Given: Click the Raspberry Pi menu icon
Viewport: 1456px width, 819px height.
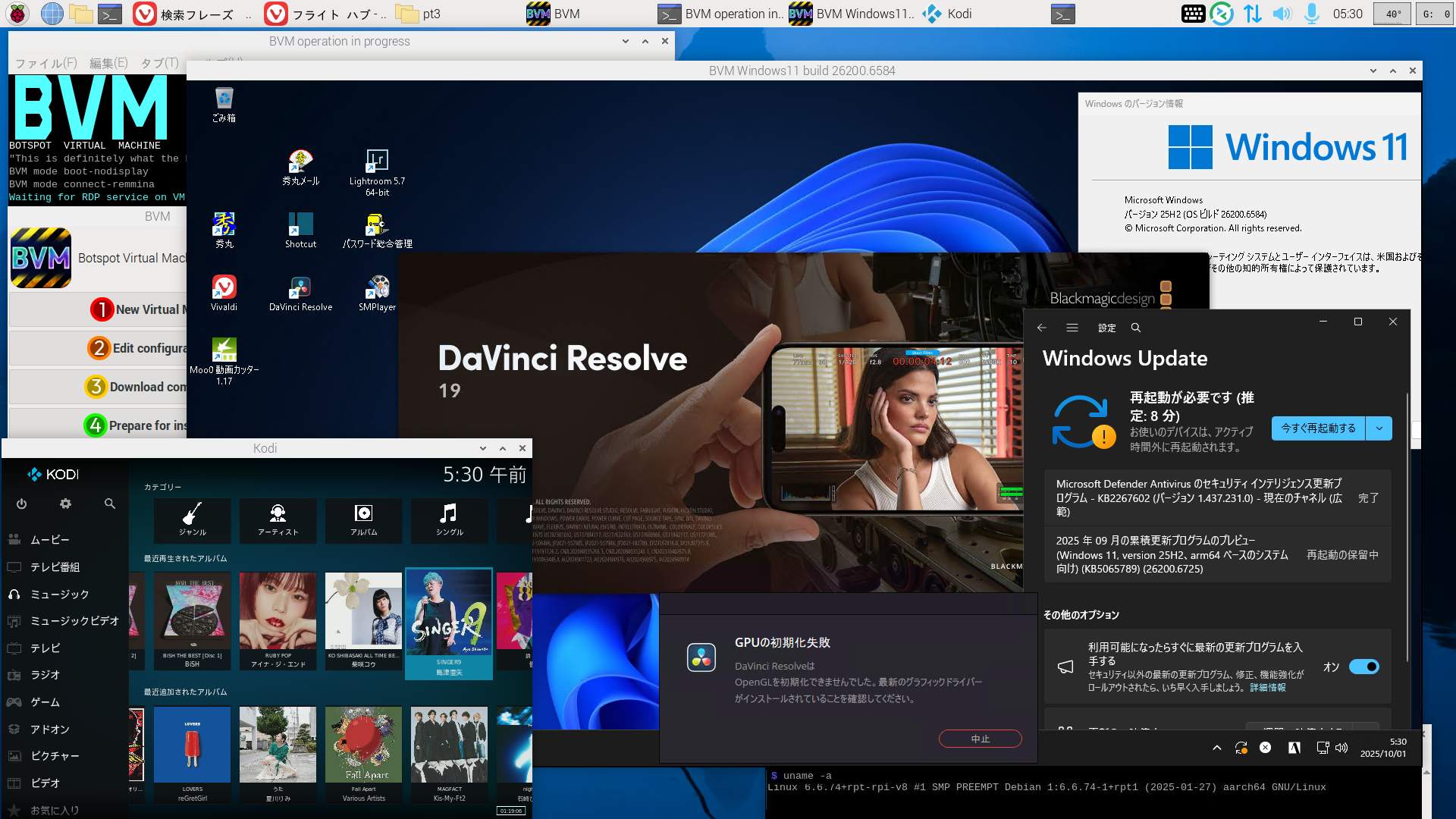Looking at the screenshot, I should tap(17, 14).
